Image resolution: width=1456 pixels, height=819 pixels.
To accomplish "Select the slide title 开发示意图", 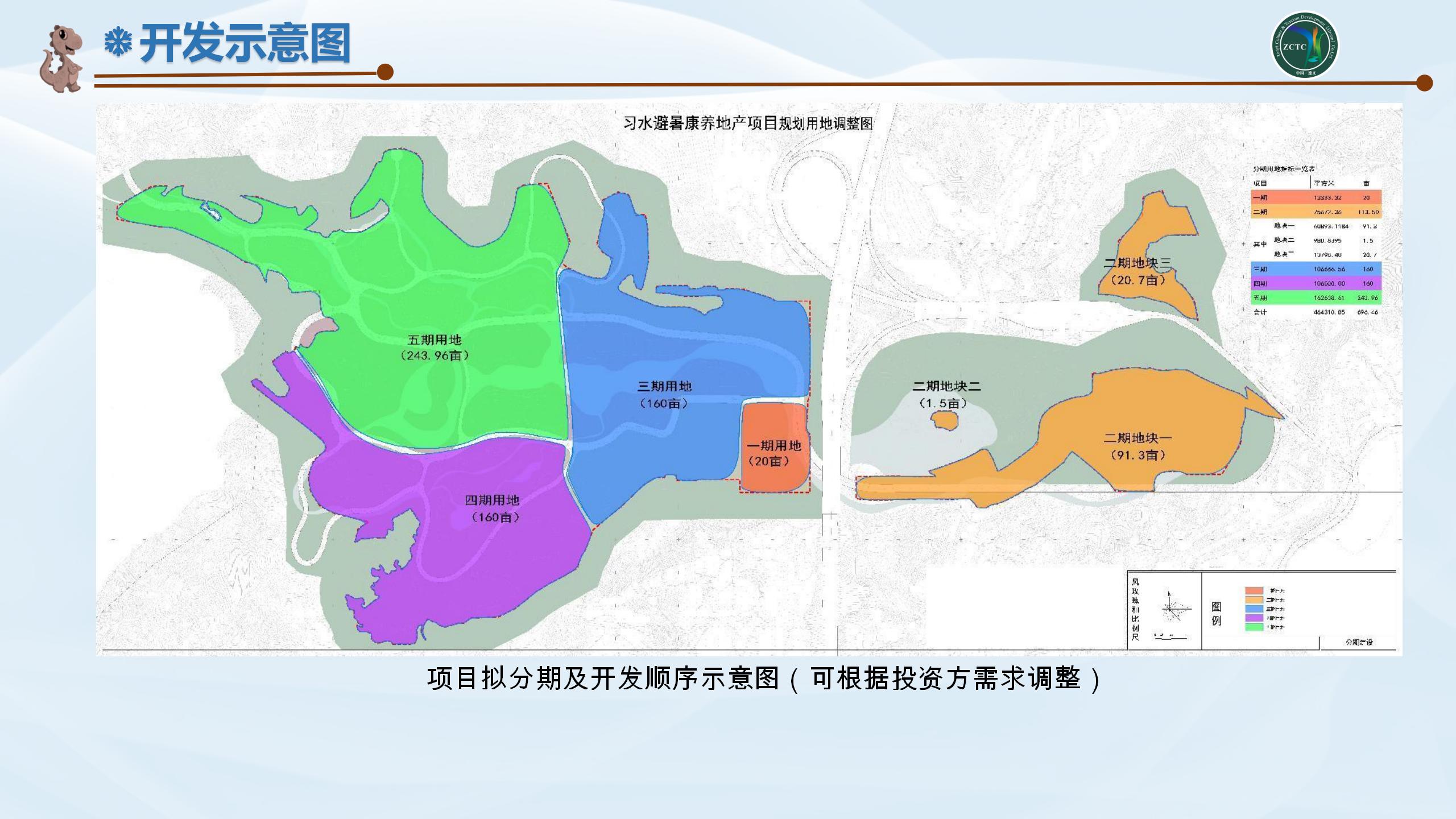I will tap(245, 44).
